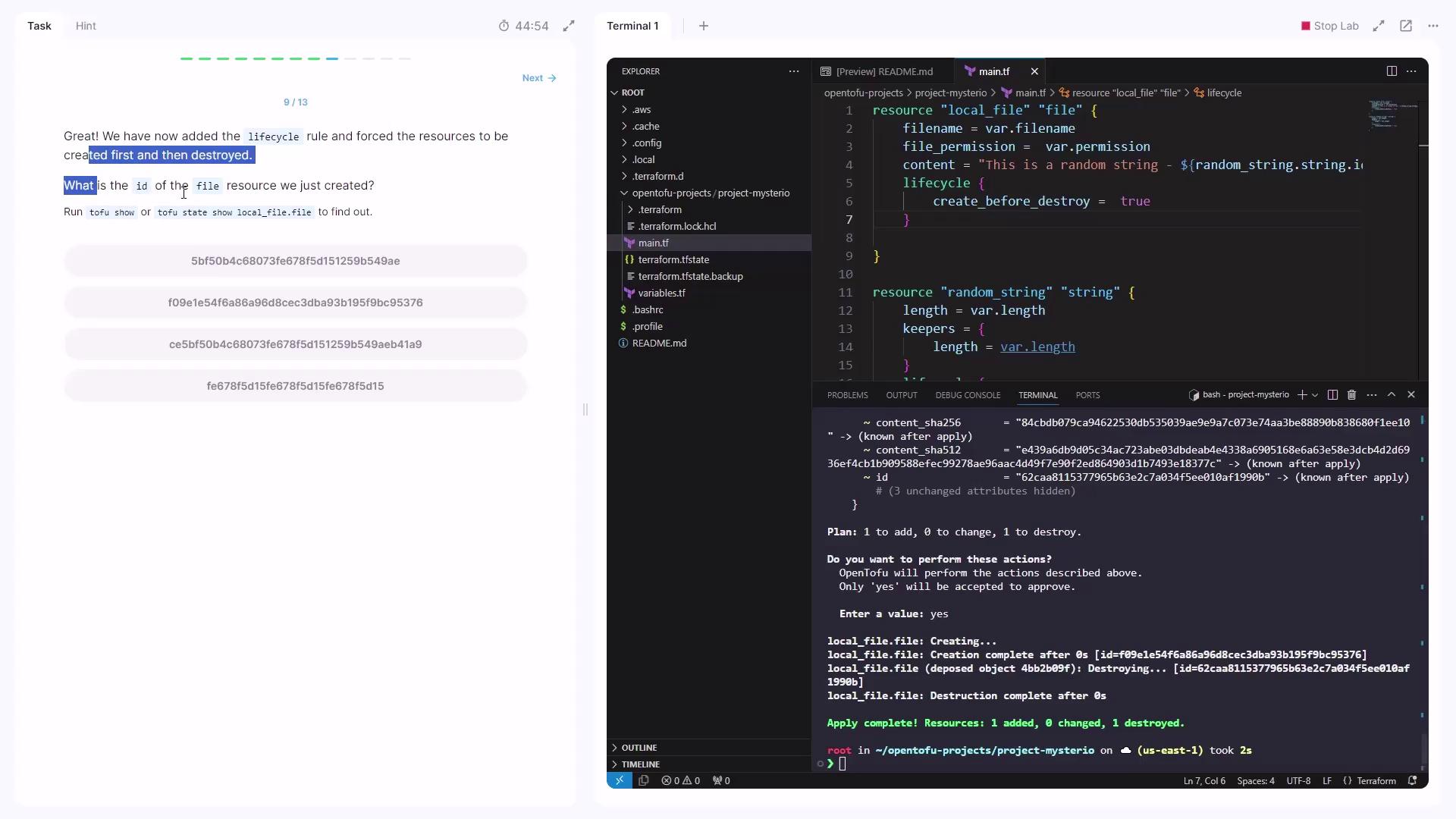Choose answer fe678f5d15fe678f5d15fe678f5d15
The width and height of the screenshot is (1456, 819).
[295, 386]
